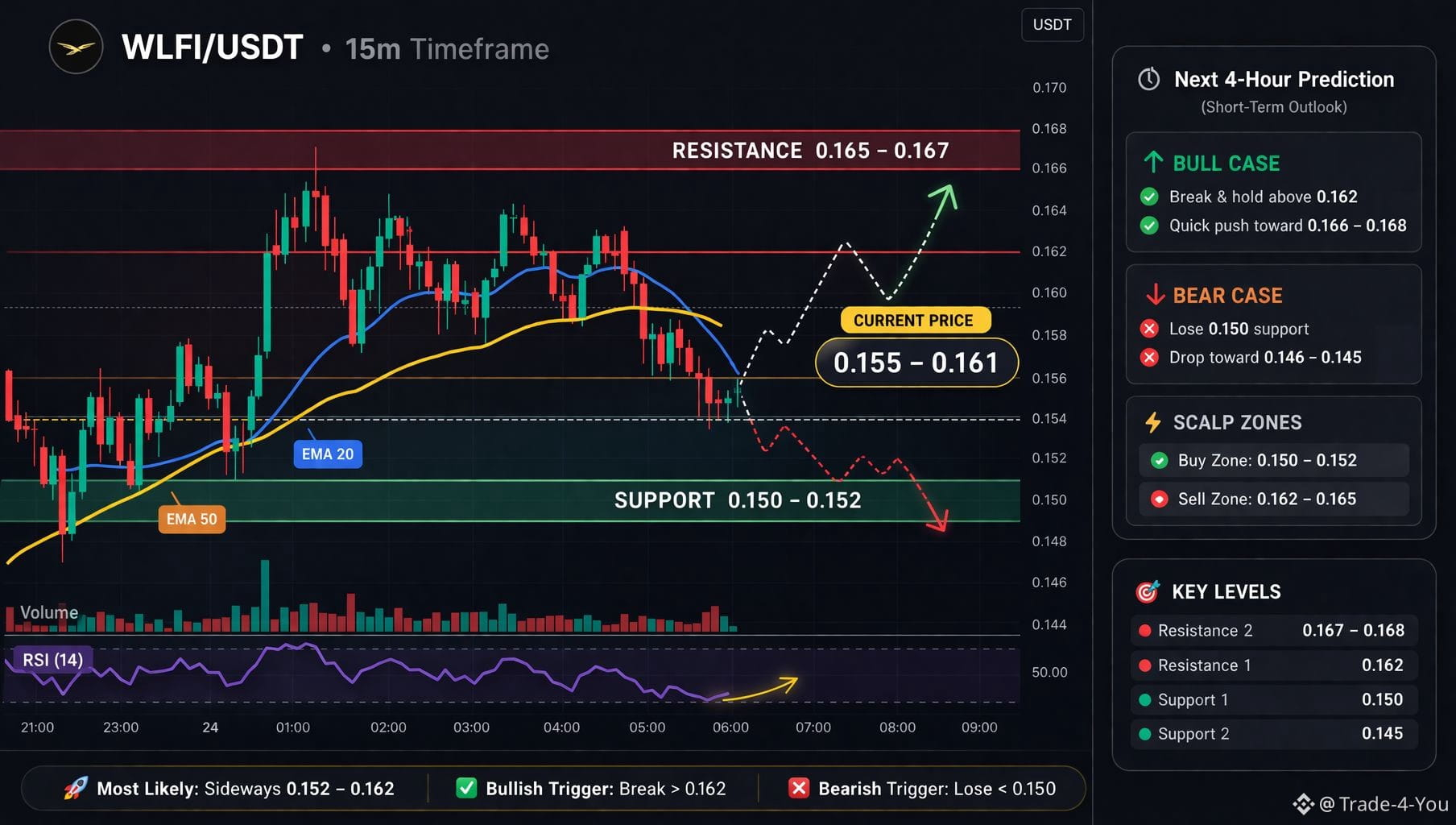1456x825 pixels.
Task: Click 0.170 on the price axis
Action: click(x=1049, y=88)
